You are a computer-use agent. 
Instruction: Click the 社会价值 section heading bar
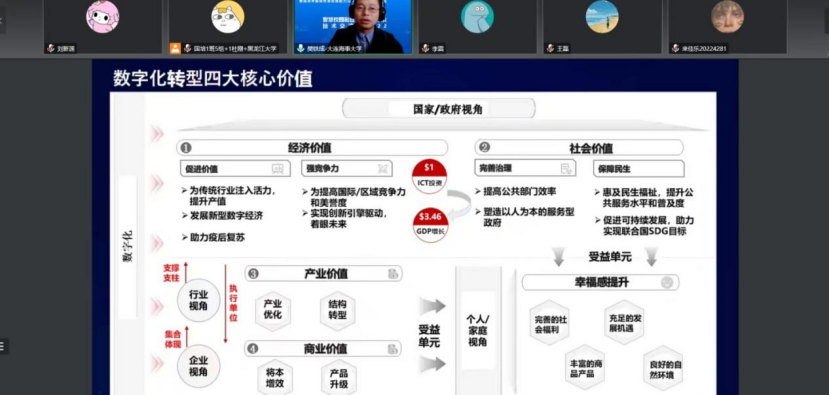pyautogui.click(x=579, y=148)
